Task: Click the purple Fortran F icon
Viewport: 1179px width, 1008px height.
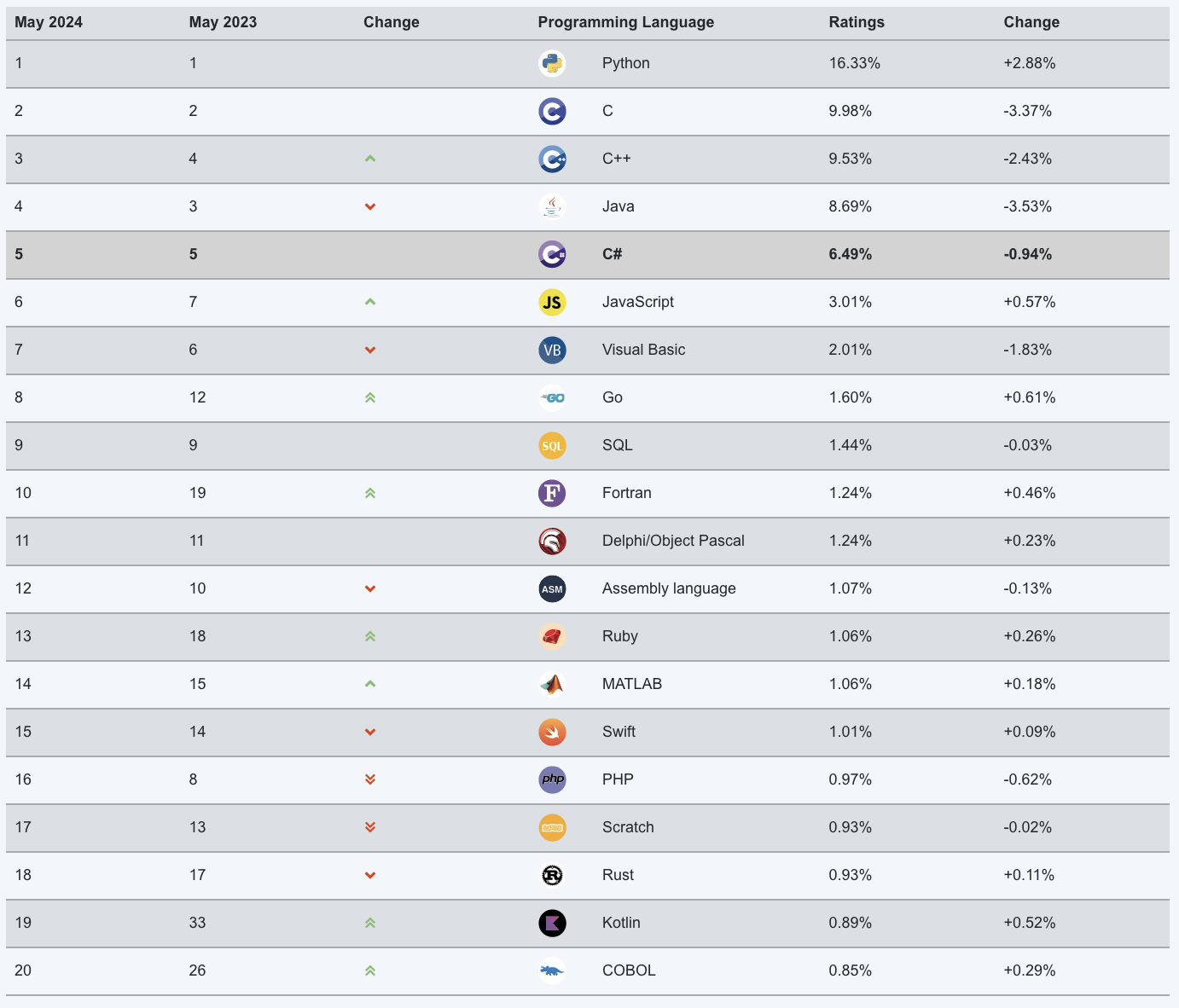Action: pos(552,493)
